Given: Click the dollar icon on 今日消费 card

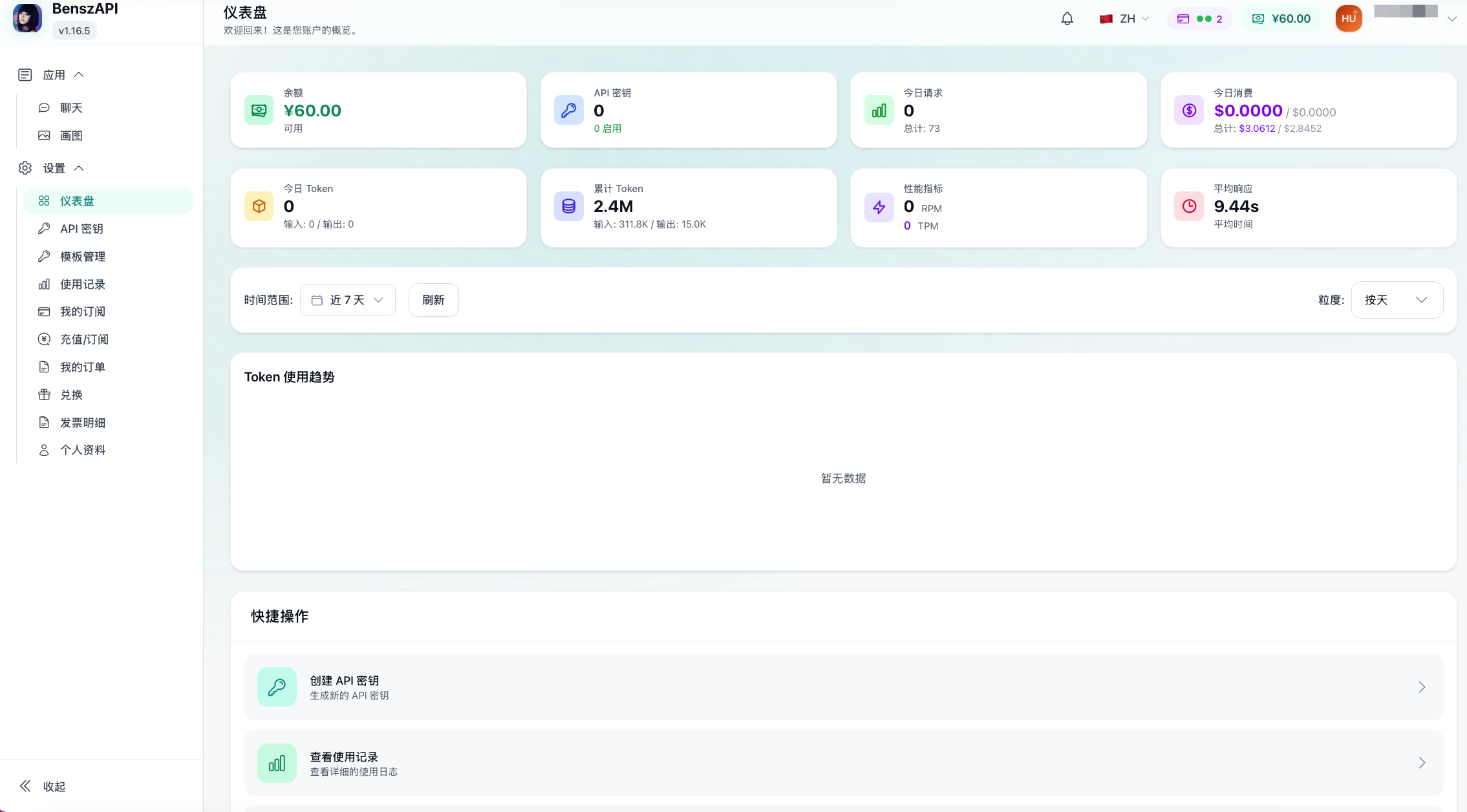Looking at the screenshot, I should click(1189, 111).
